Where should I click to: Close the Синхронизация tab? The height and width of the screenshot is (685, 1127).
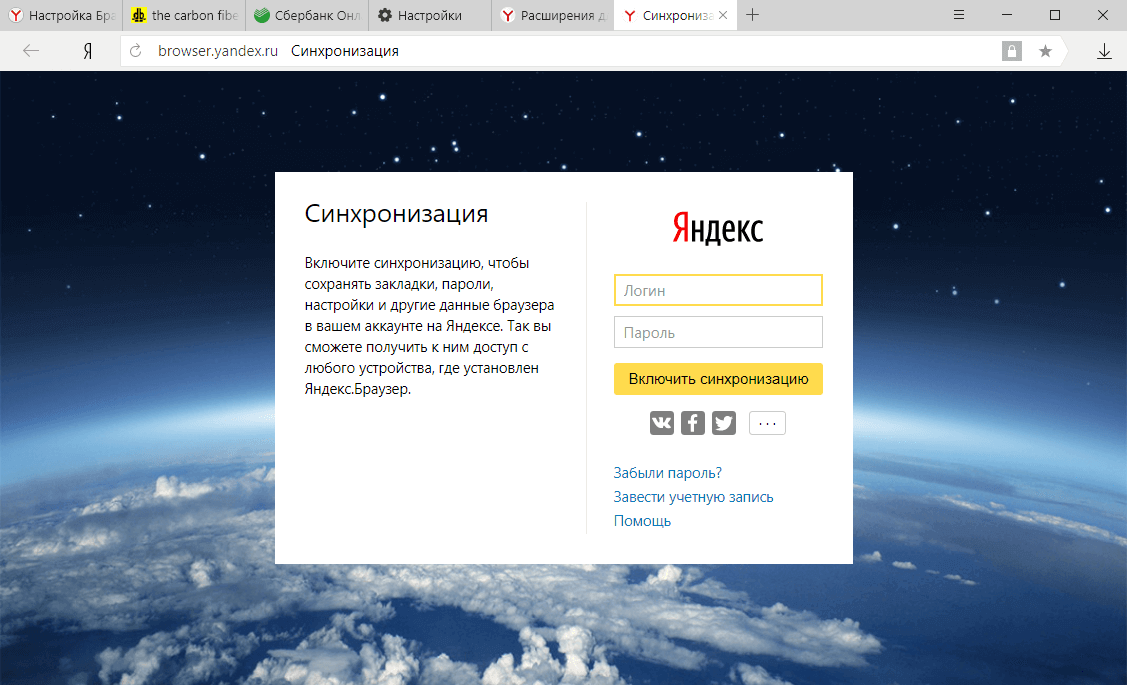(x=723, y=15)
